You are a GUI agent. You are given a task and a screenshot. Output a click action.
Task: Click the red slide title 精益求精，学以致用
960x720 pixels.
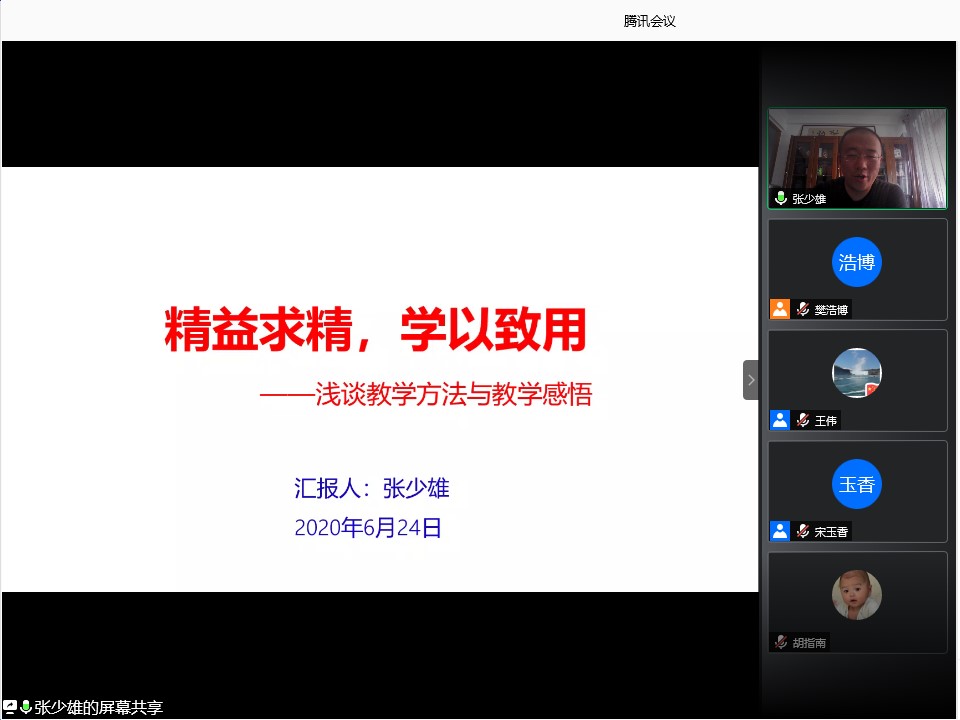click(x=375, y=330)
